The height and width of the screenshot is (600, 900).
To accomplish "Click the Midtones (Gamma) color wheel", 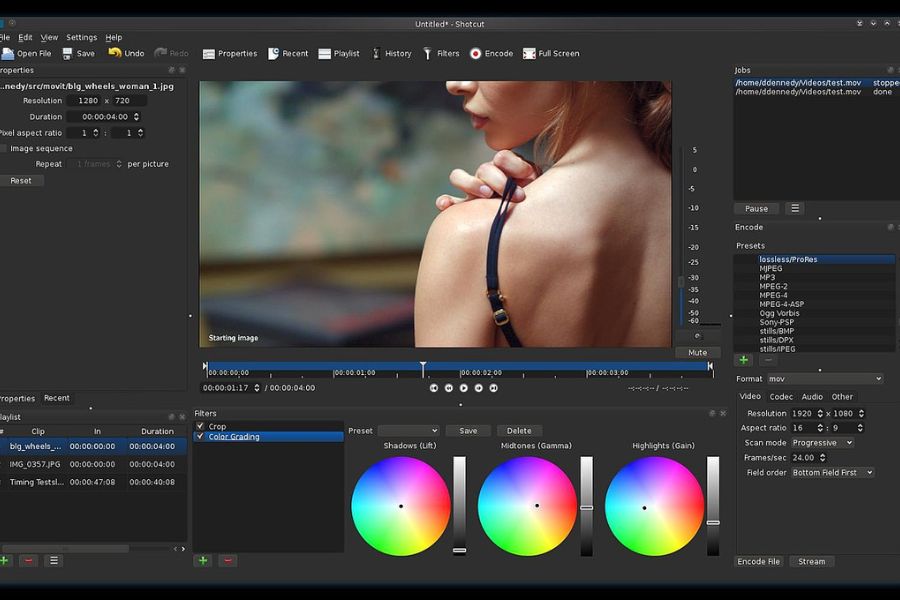I will [527, 506].
